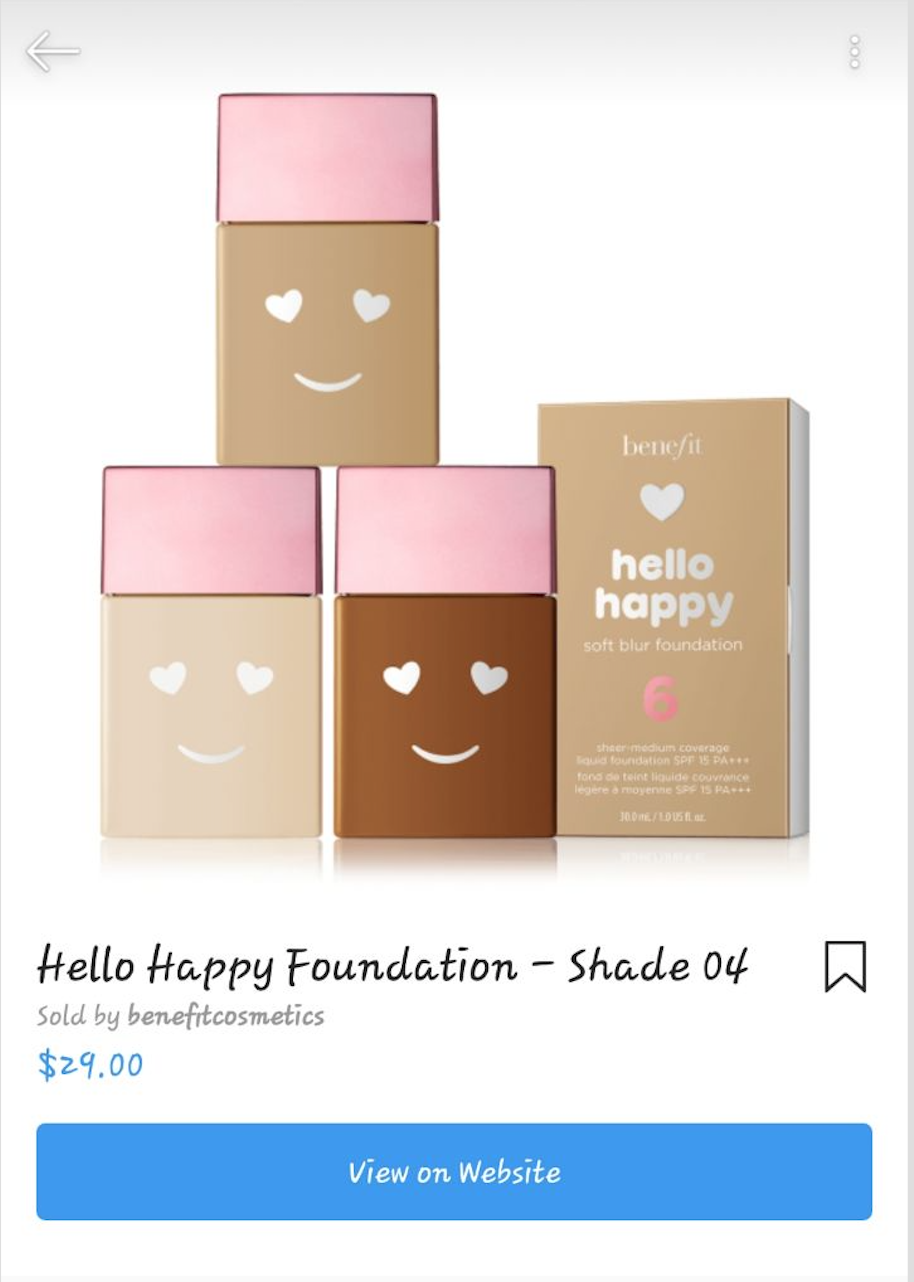Click the benefit logo on the box

662,445
